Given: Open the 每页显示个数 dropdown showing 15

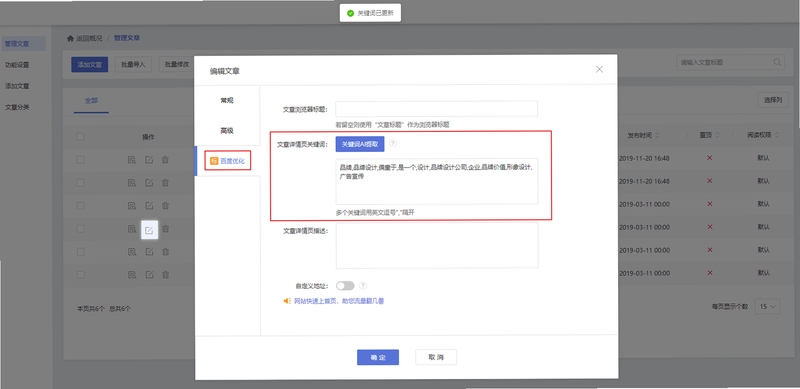Looking at the screenshot, I should coord(767,307).
